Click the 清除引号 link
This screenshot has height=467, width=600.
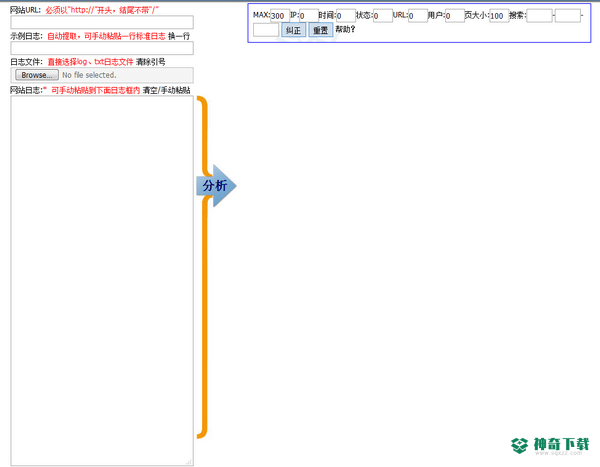coord(150,62)
